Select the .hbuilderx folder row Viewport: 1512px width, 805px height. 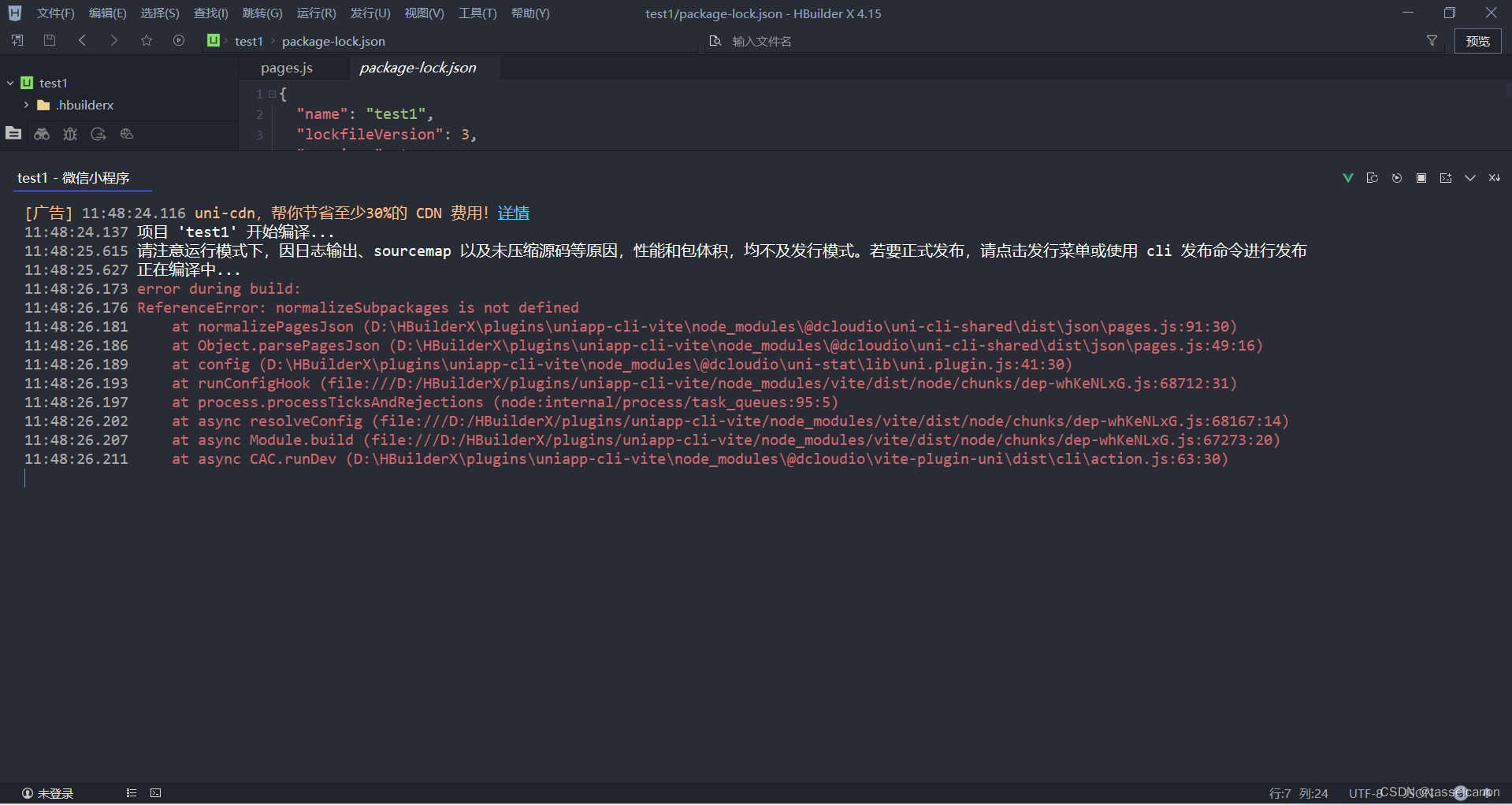coord(119,105)
